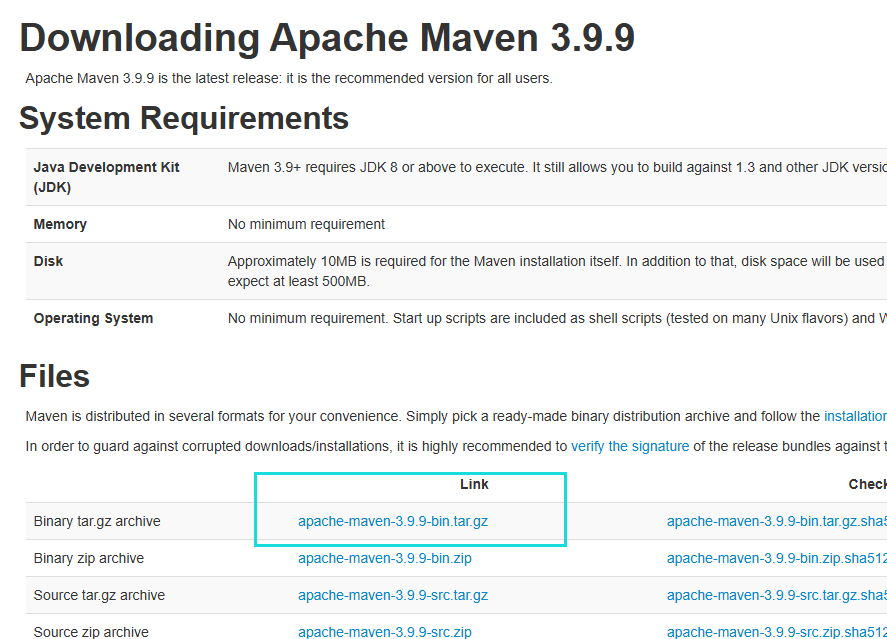The height and width of the screenshot is (639, 887).
Task: Select the 'Disk' row label
Action: click(48, 261)
